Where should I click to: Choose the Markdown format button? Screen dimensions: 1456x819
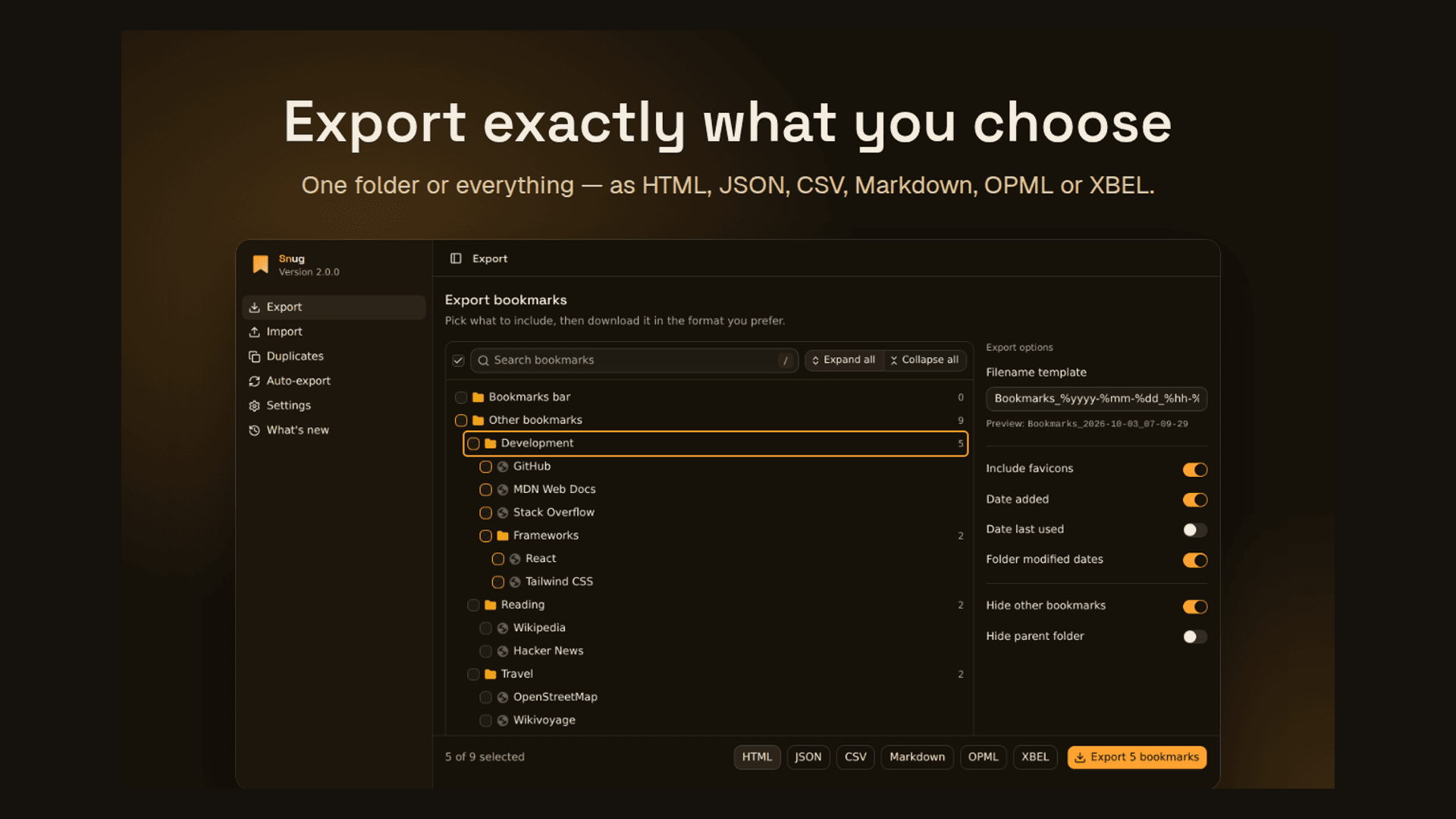click(917, 757)
